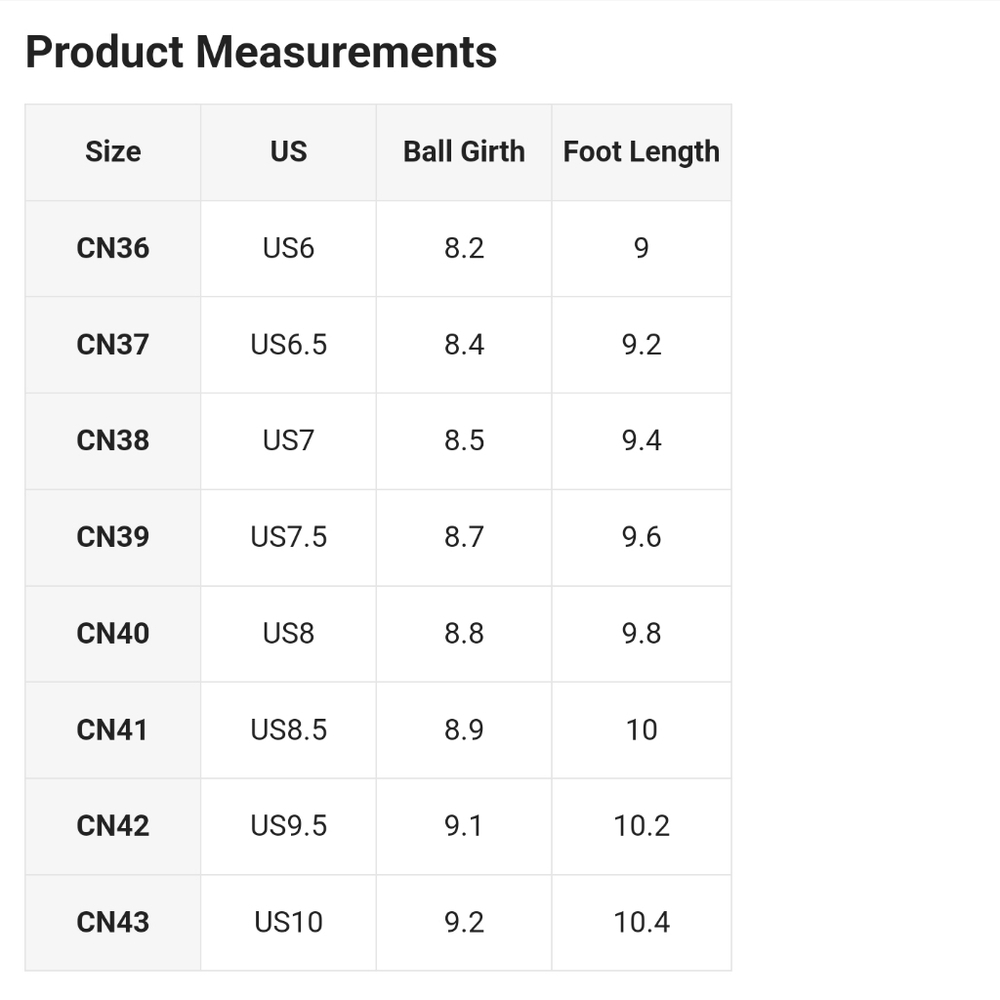Select the Size column header
1000x1000 pixels.
pyautogui.click(x=113, y=152)
